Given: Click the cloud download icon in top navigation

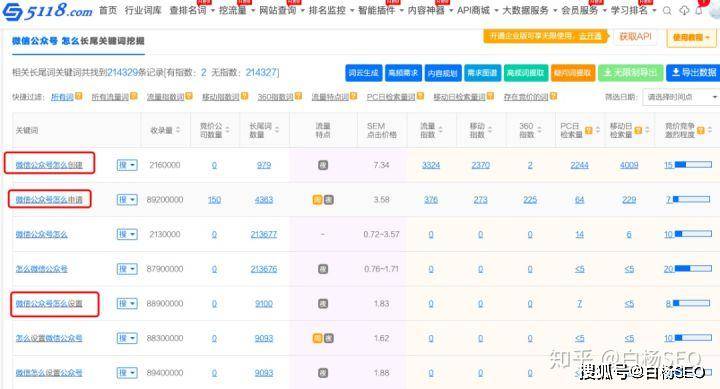Looking at the screenshot, I should pos(684,11).
